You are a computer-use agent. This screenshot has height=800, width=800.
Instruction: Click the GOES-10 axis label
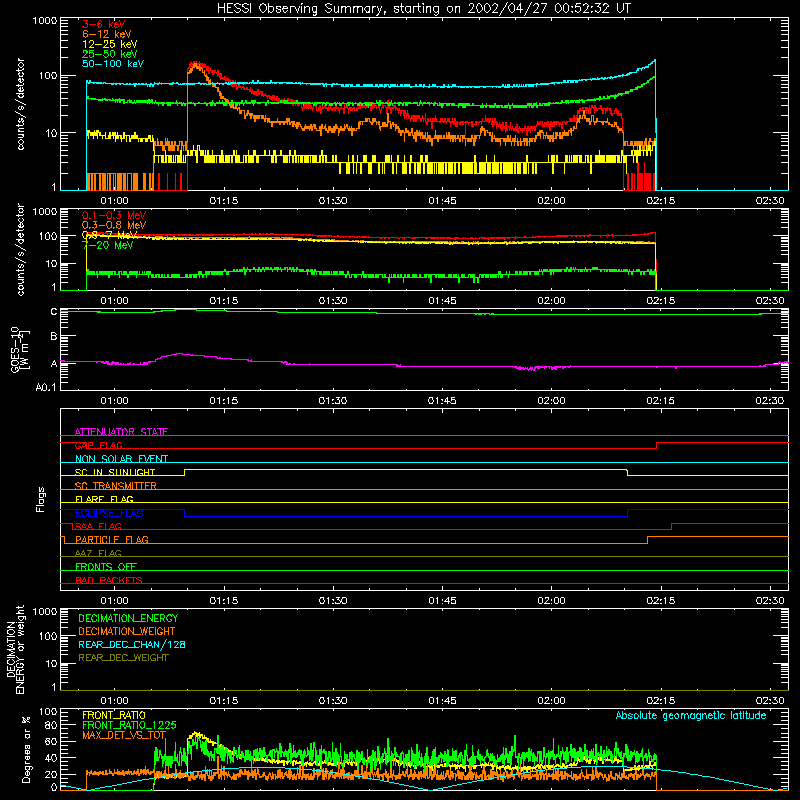pos(20,350)
